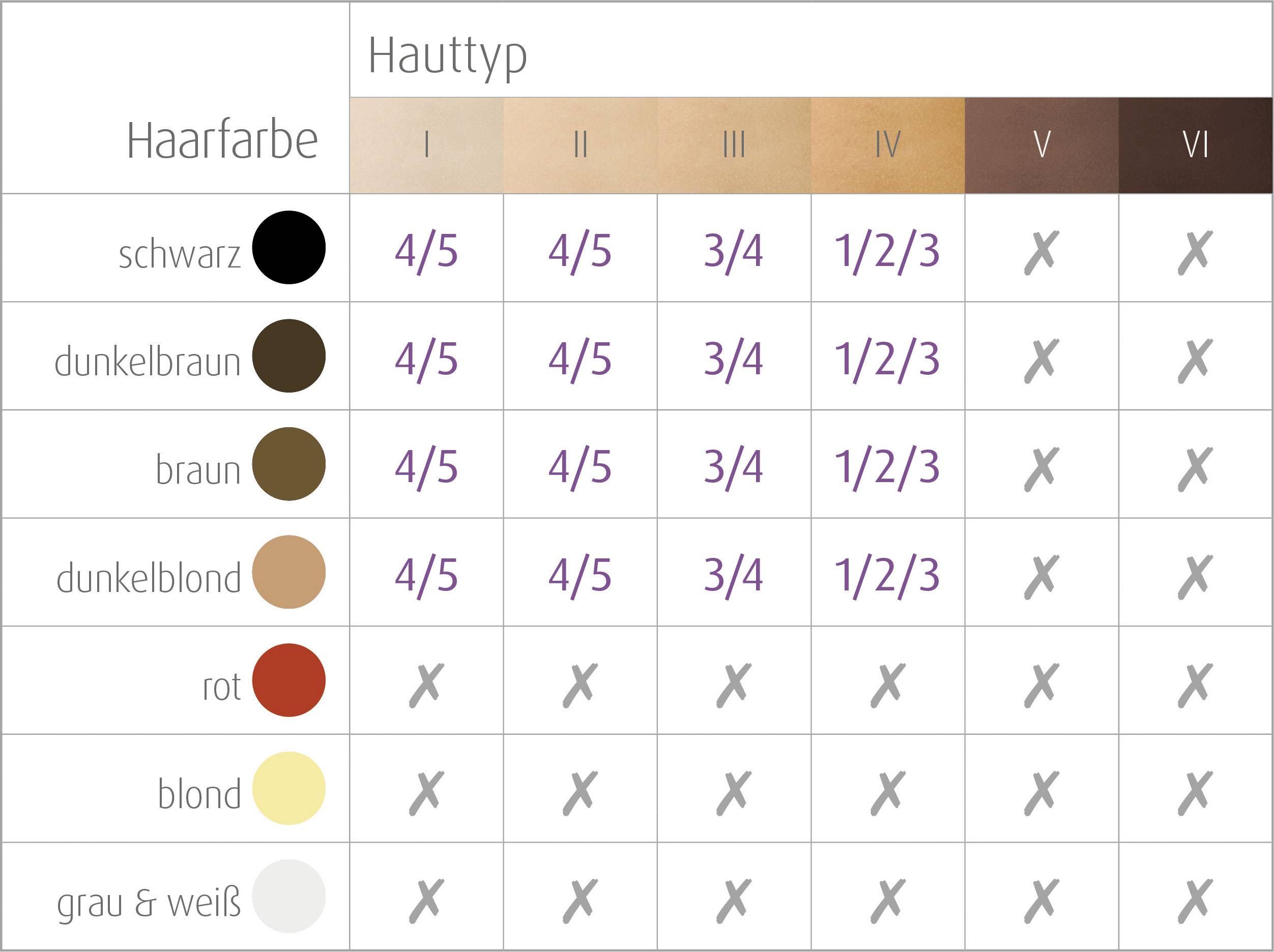Viewport: 1274px width, 952px height.
Task: Click the Haarfarbe heading label
Action: click(x=222, y=140)
